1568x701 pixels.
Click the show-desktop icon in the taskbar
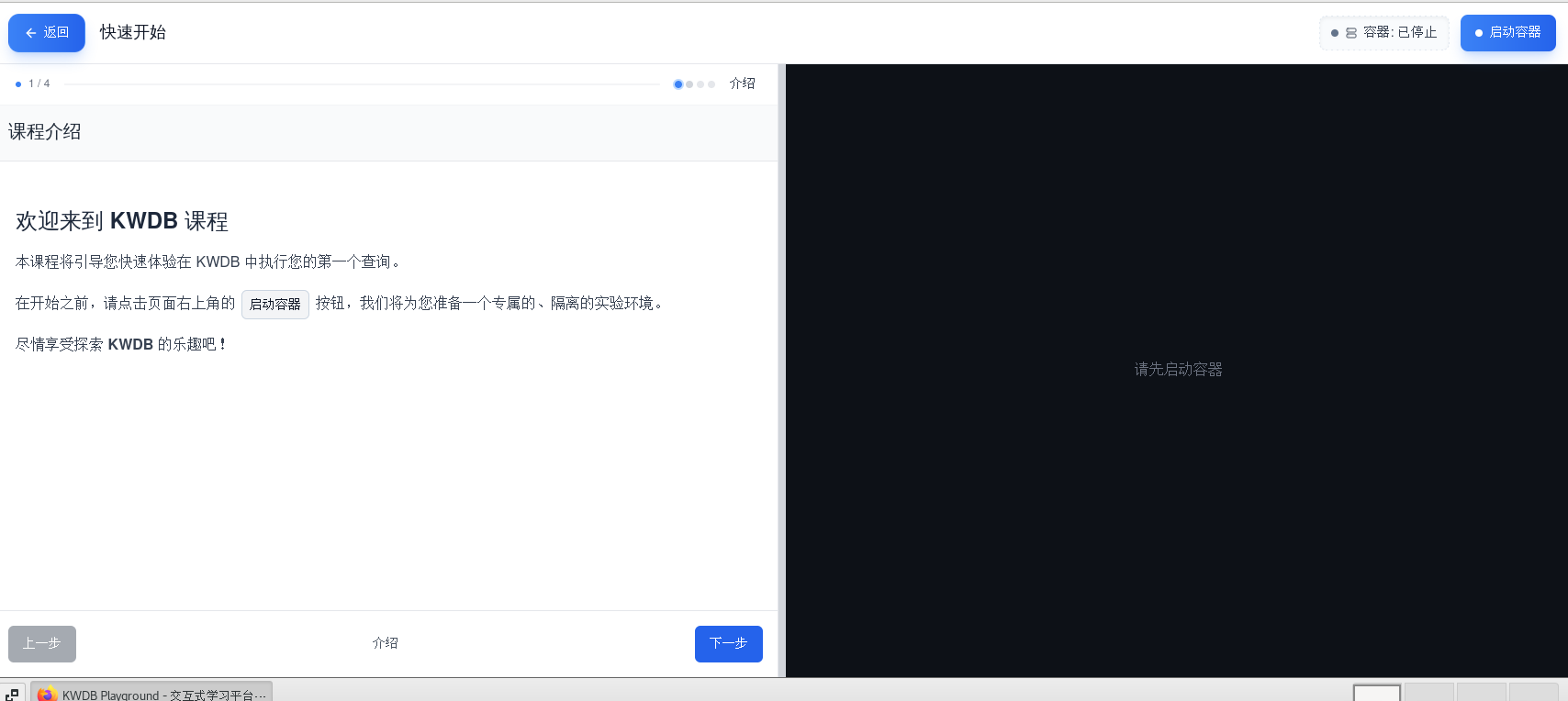pos(12,694)
